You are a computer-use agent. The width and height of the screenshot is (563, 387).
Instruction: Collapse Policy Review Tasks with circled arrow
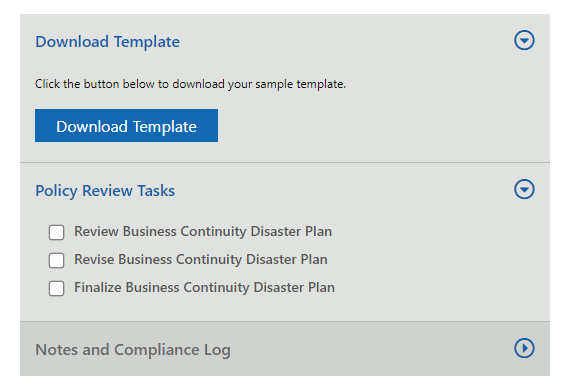(524, 189)
